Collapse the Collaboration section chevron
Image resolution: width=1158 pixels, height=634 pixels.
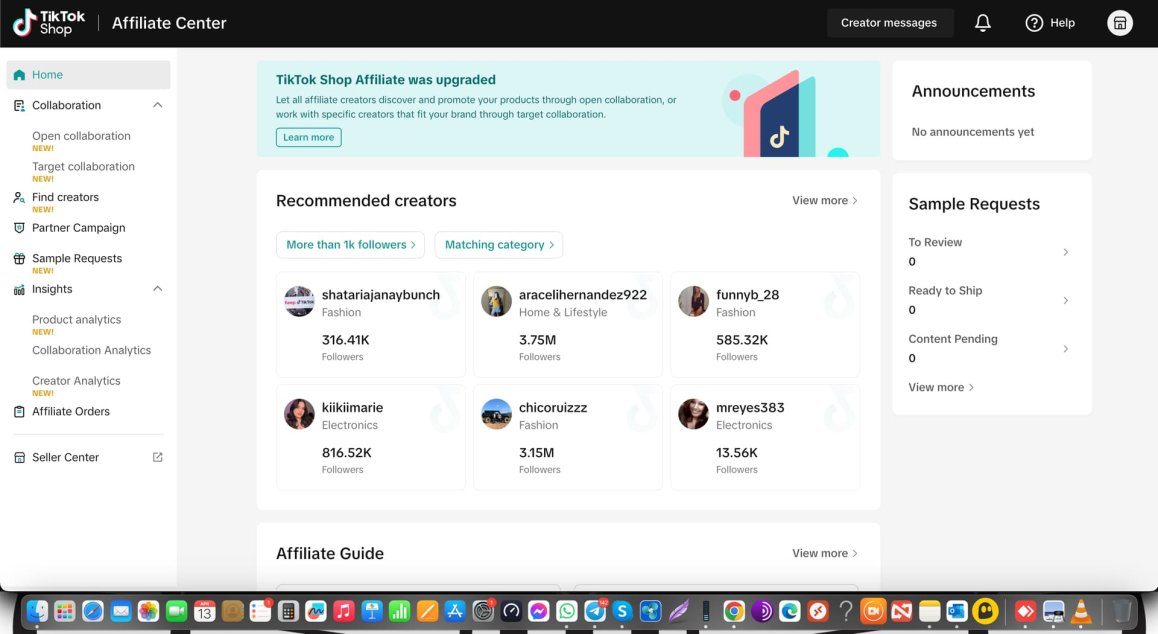(157, 106)
